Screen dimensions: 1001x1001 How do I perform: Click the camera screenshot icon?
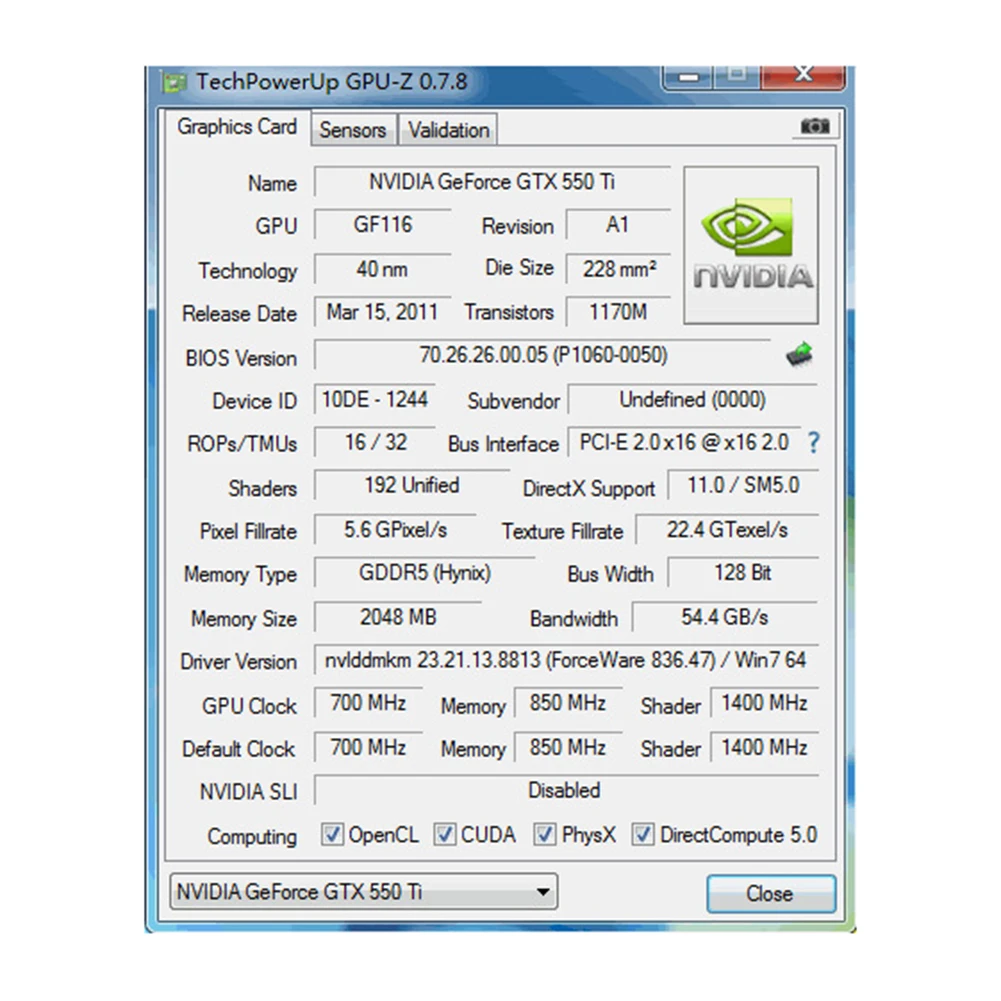click(x=815, y=126)
